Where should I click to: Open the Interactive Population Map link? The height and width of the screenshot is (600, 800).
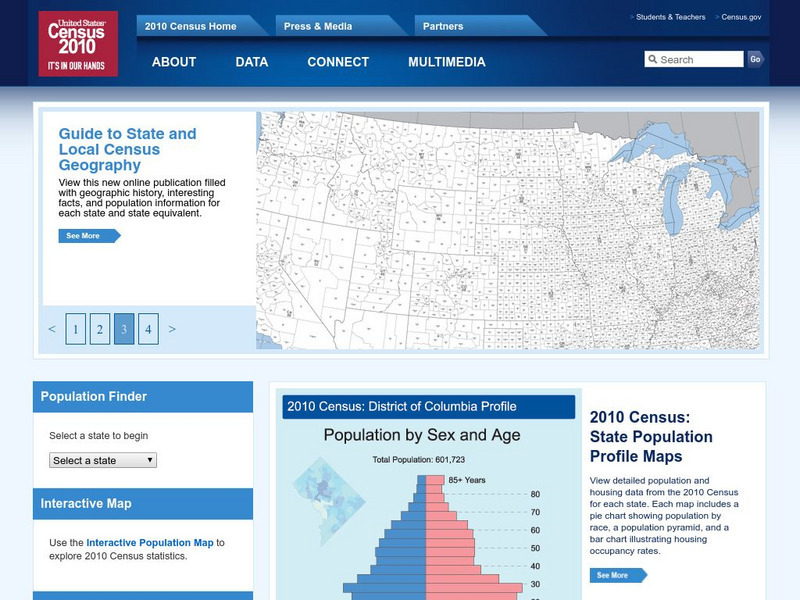pos(149,542)
